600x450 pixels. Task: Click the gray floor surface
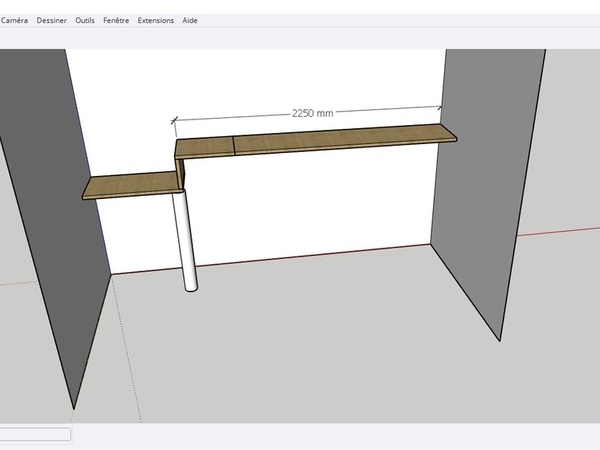(x=300, y=340)
